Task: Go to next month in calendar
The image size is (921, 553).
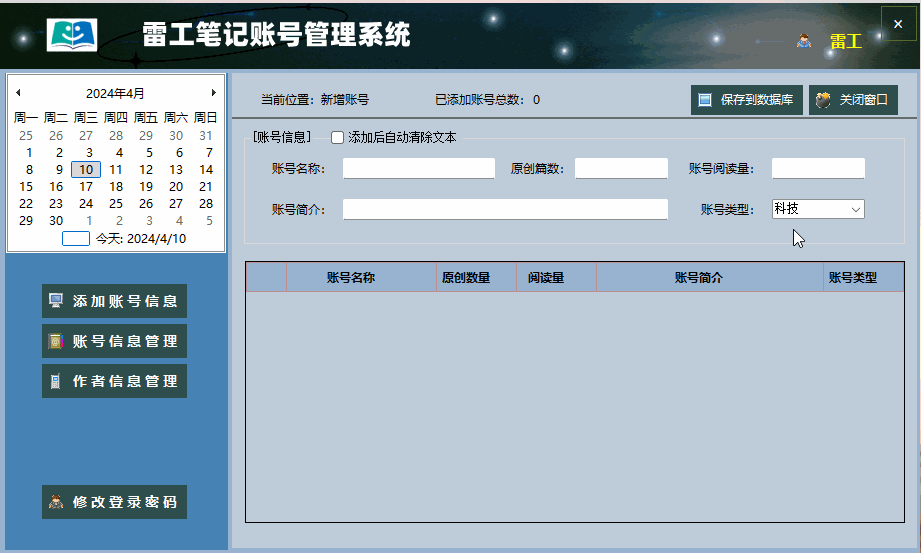Action: (x=214, y=92)
